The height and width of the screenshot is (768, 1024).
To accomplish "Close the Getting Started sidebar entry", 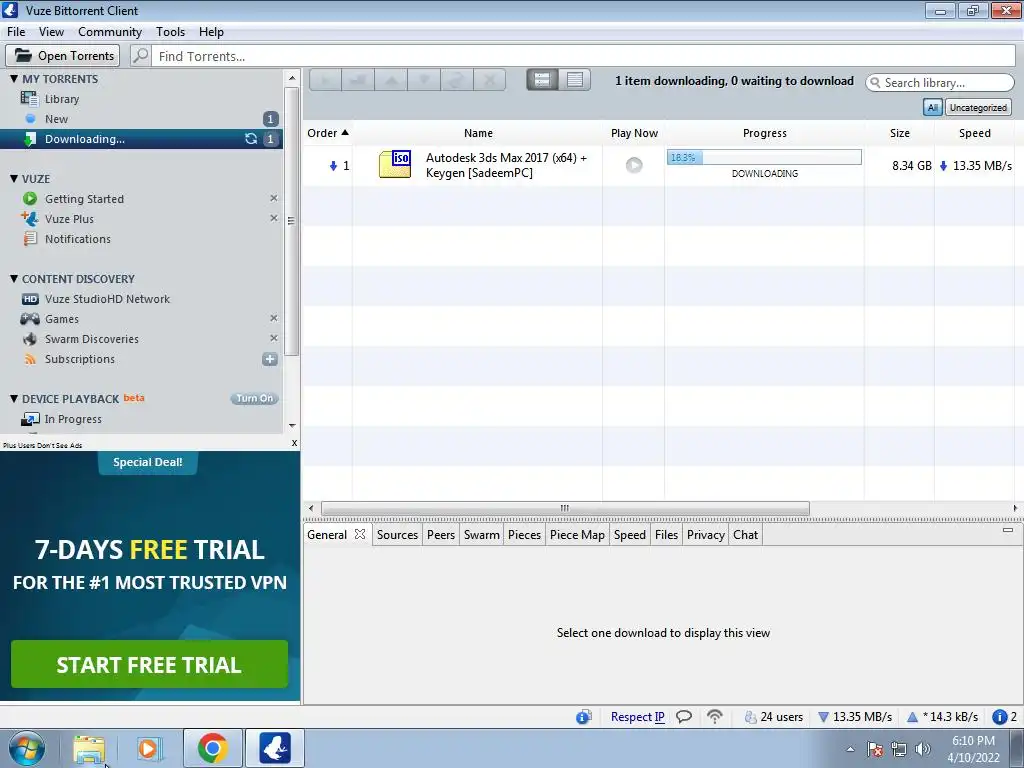I will coord(274,198).
